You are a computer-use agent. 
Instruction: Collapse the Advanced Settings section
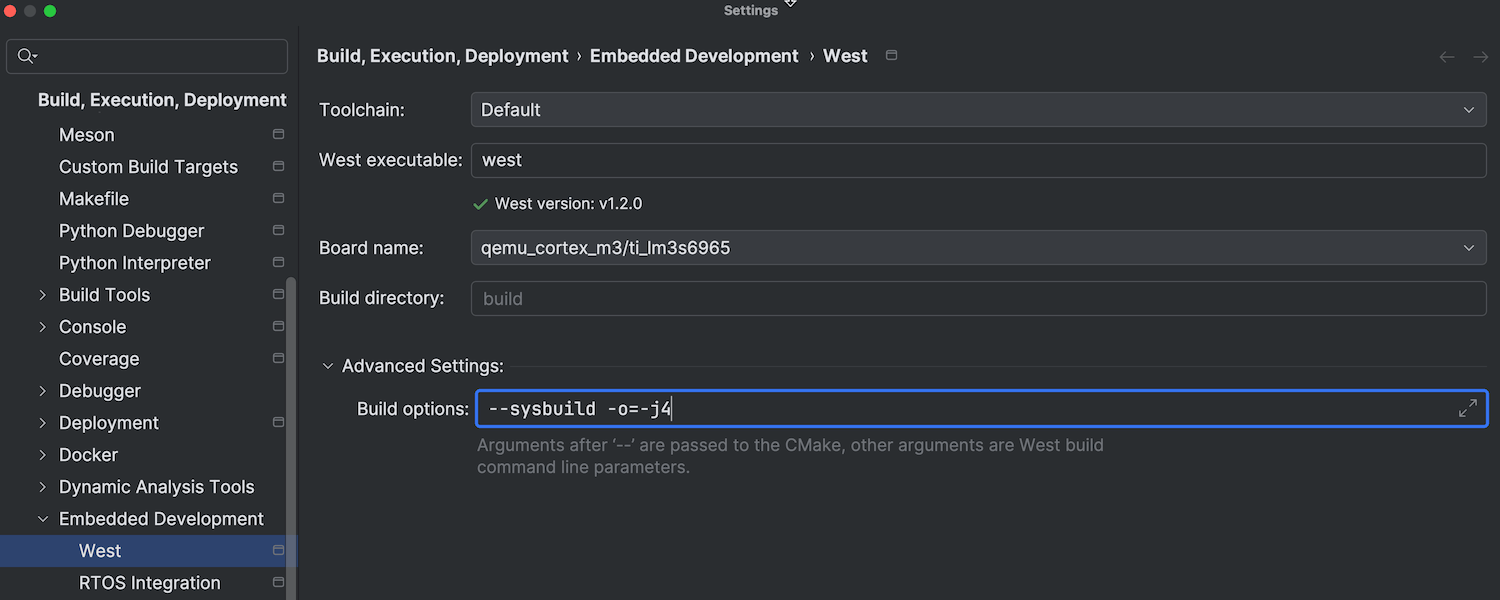[327, 366]
